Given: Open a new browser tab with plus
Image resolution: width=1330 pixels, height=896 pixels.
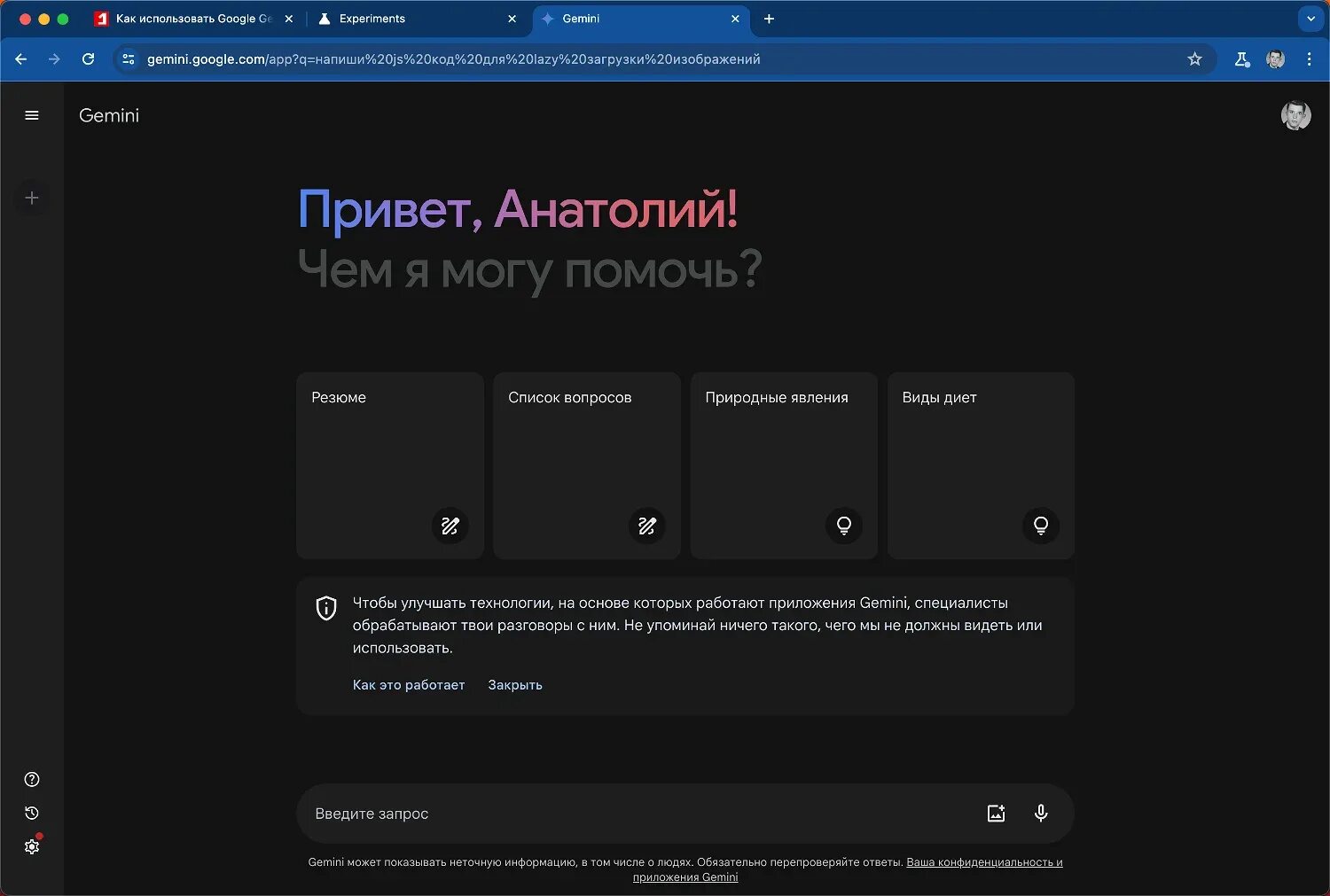Looking at the screenshot, I should 769,19.
